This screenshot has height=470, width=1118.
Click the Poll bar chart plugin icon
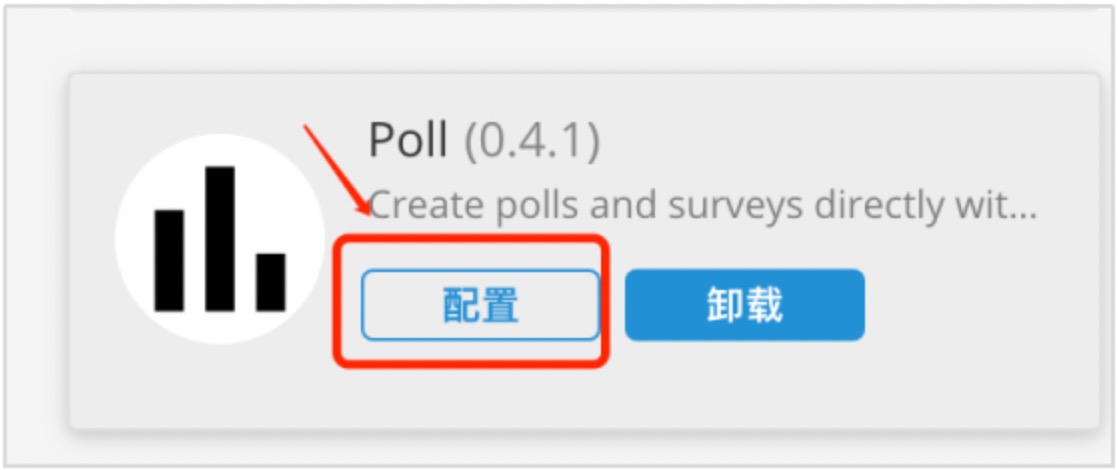pyautogui.click(x=220, y=239)
